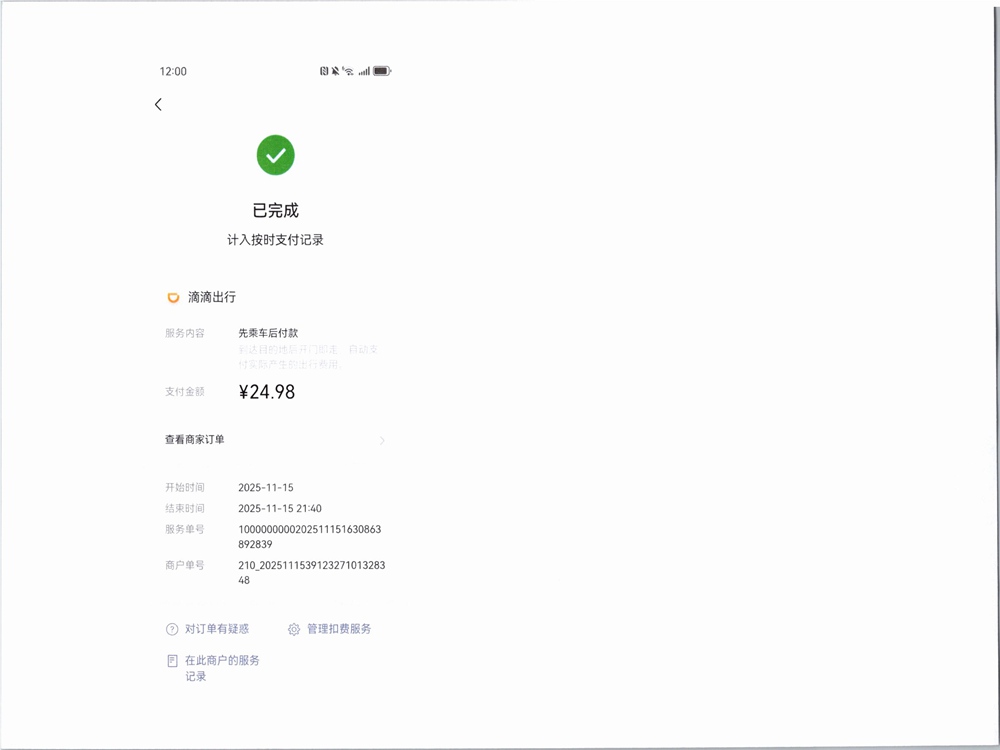Click the green checkmark success icon
Viewport: 1000px width, 750px height.
[276, 155]
